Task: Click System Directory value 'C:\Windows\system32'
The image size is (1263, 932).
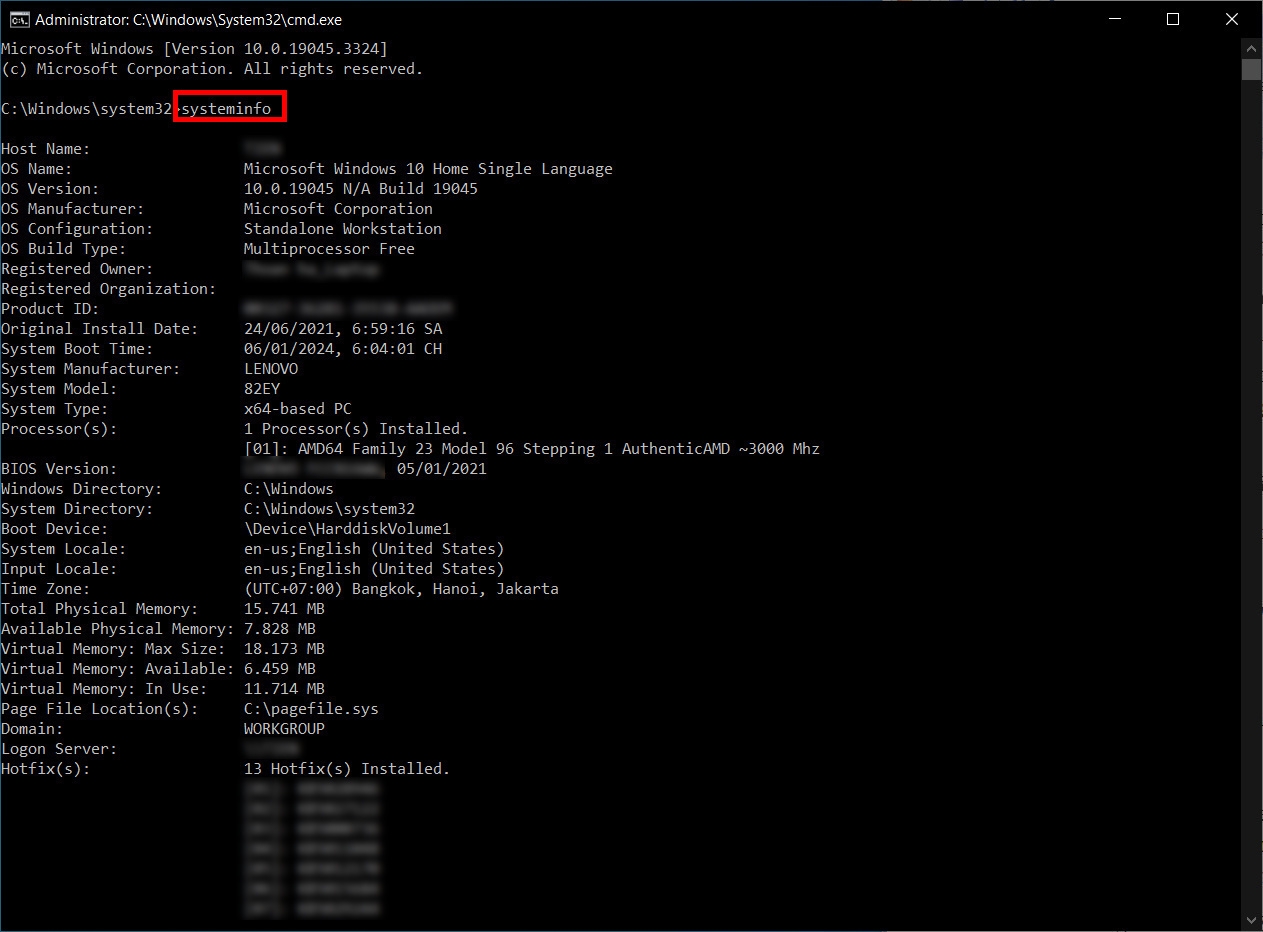Action: pos(329,509)
